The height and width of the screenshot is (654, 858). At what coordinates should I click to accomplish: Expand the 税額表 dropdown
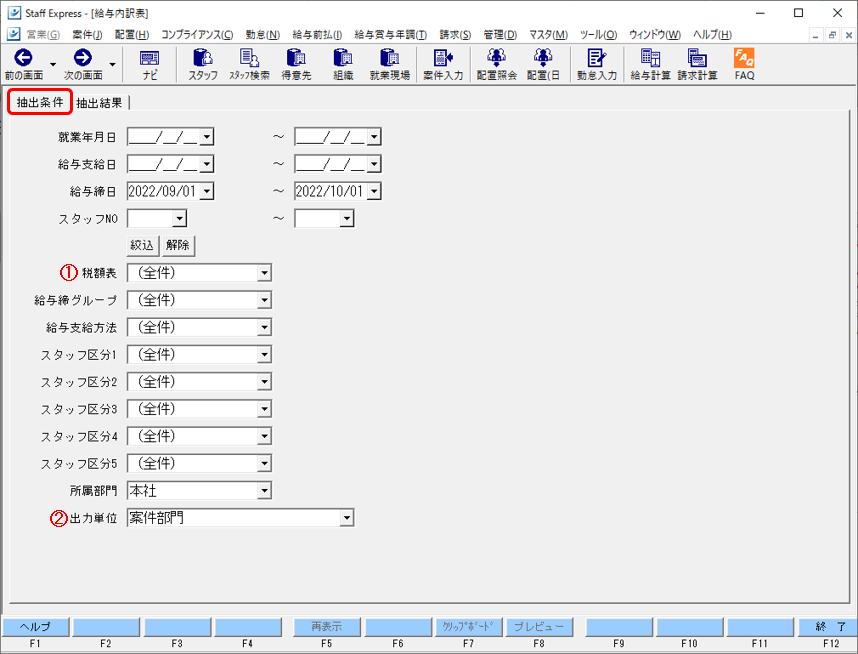tap(264, 273)
